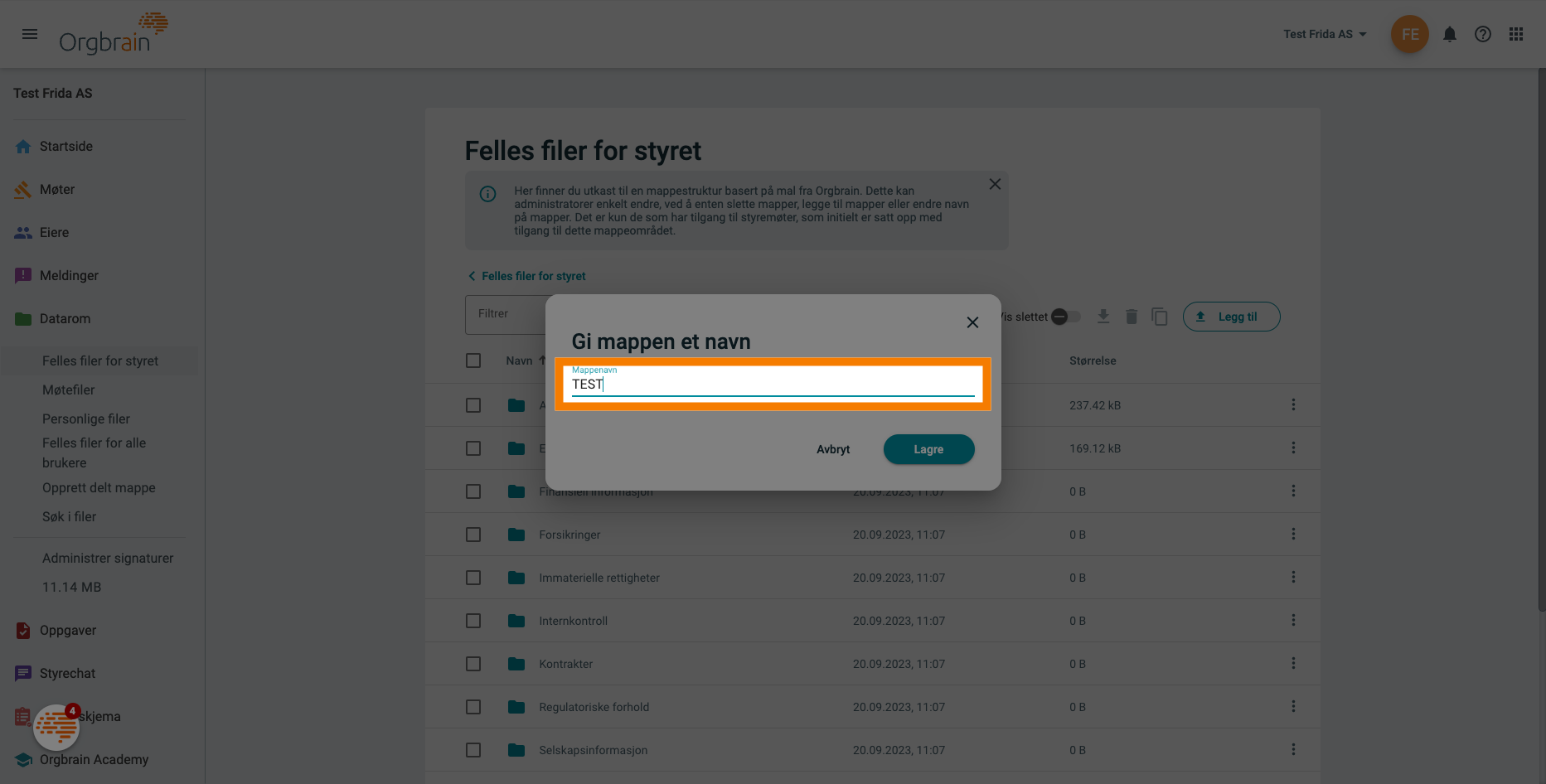The height and width of the screenshot is (784, 1546).
Task: Click the copy icon in toolbar
Action: point(1160,317)
